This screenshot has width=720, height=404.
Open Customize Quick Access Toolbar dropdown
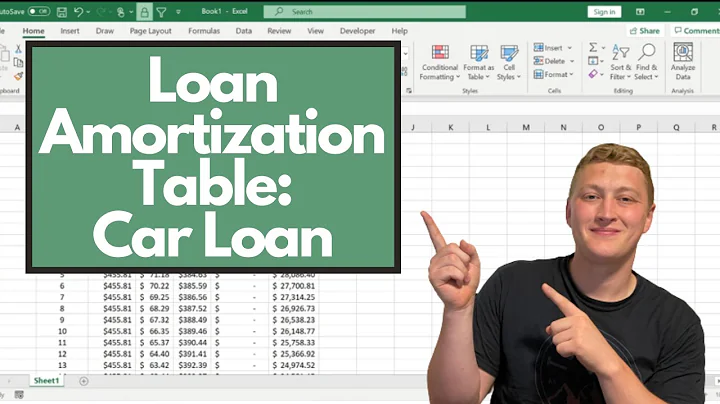click(x=178, y=12)
